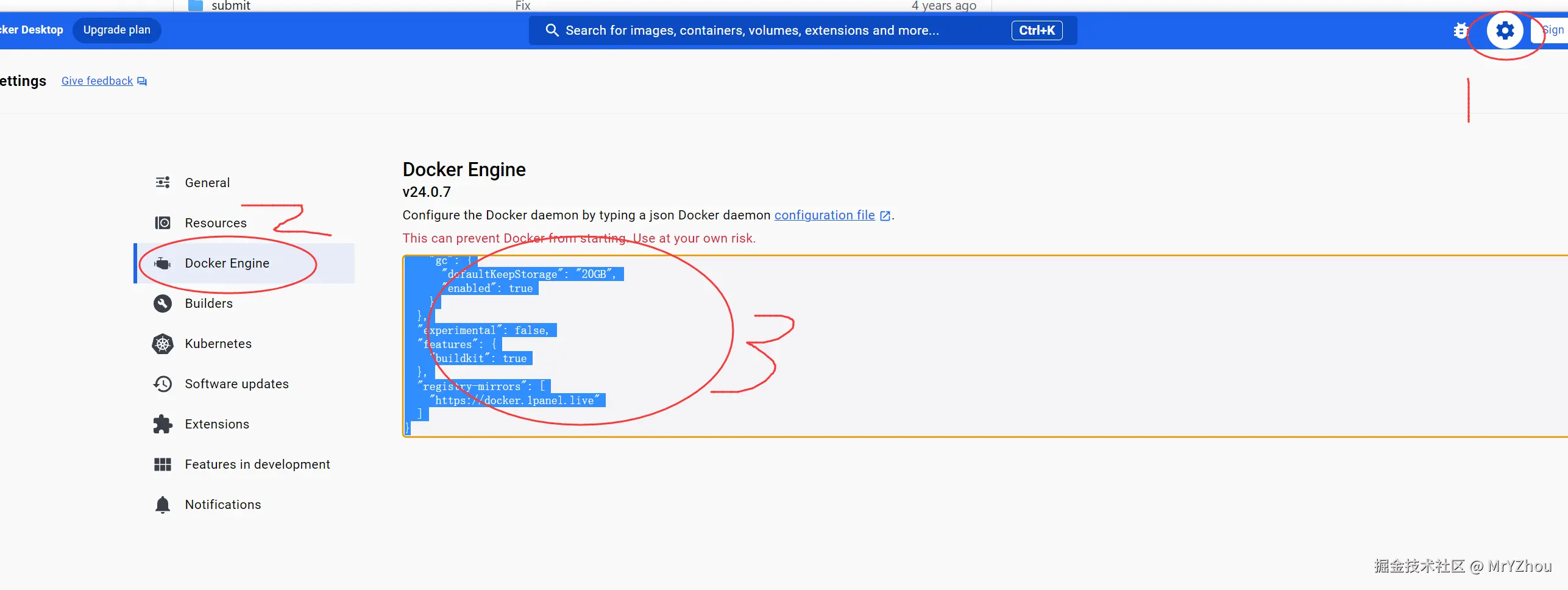
Task: Click the Docker Engine heading
Action: (464, 169)
